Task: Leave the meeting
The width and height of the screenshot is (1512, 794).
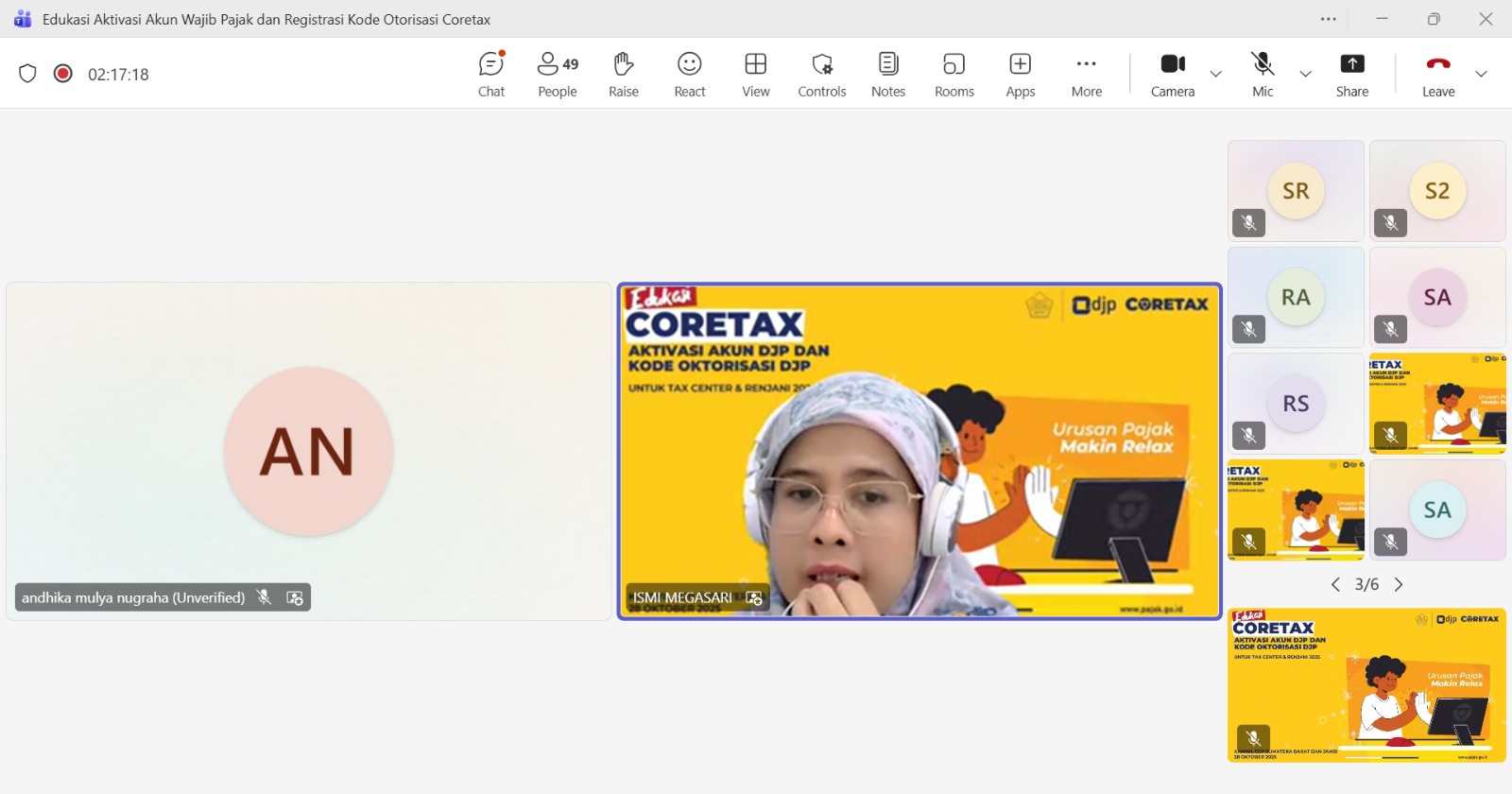Action: pos(1438,74)
